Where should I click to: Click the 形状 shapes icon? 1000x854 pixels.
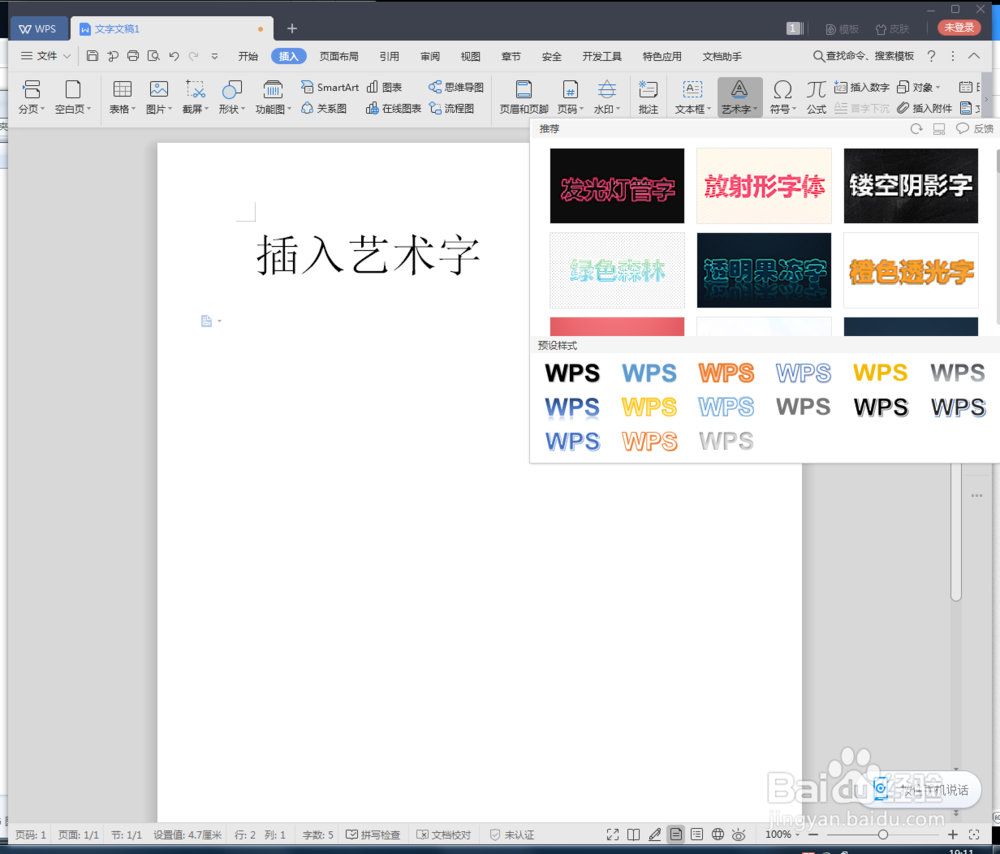(232, 97)
